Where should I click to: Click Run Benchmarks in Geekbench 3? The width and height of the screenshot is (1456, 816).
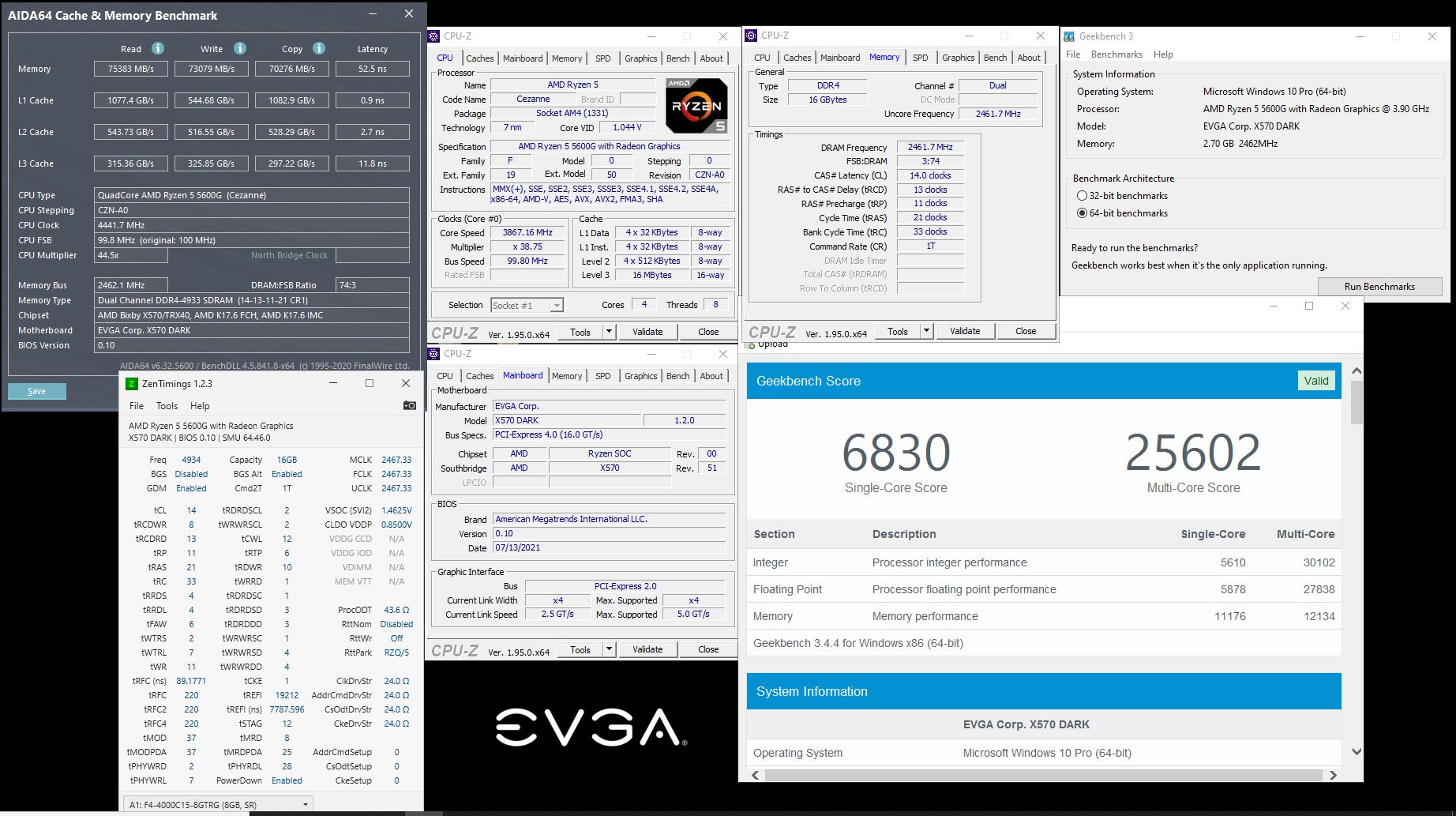[x=1379, y=287]
